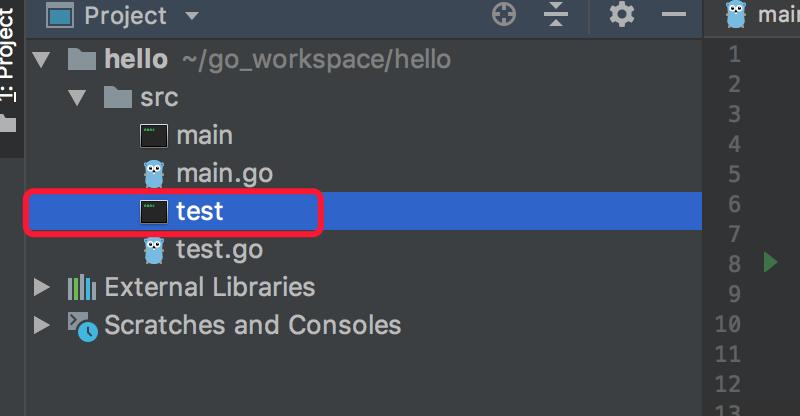
Task: Click the Collapse All icon in Project toolbar
Action: point(556,14)
